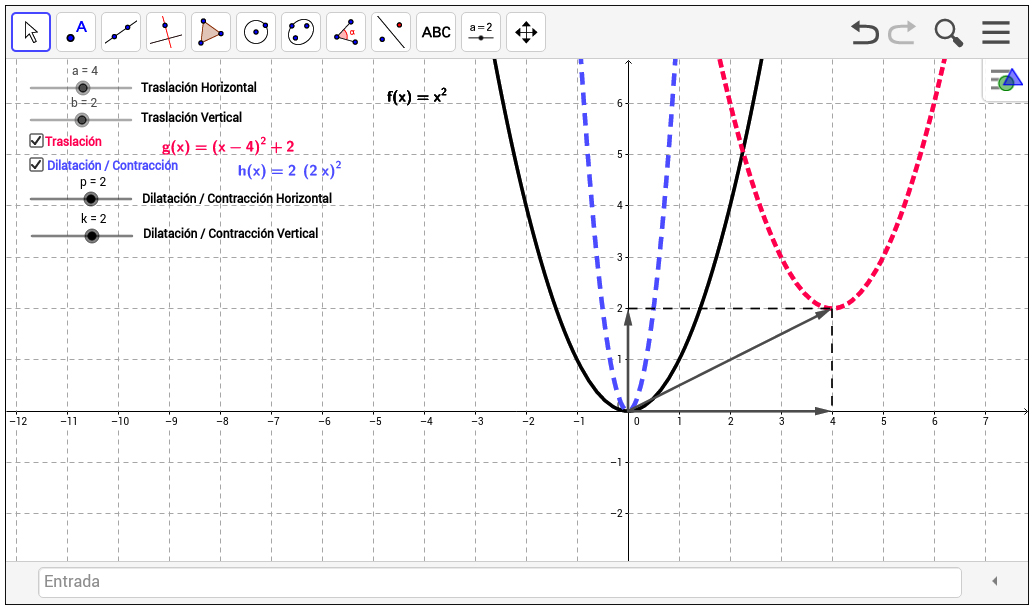Image resolution: width=1033 pixels, height=609 pixels.
Task: Choose the Ellipse tool
Action: (x=301, y=32)
